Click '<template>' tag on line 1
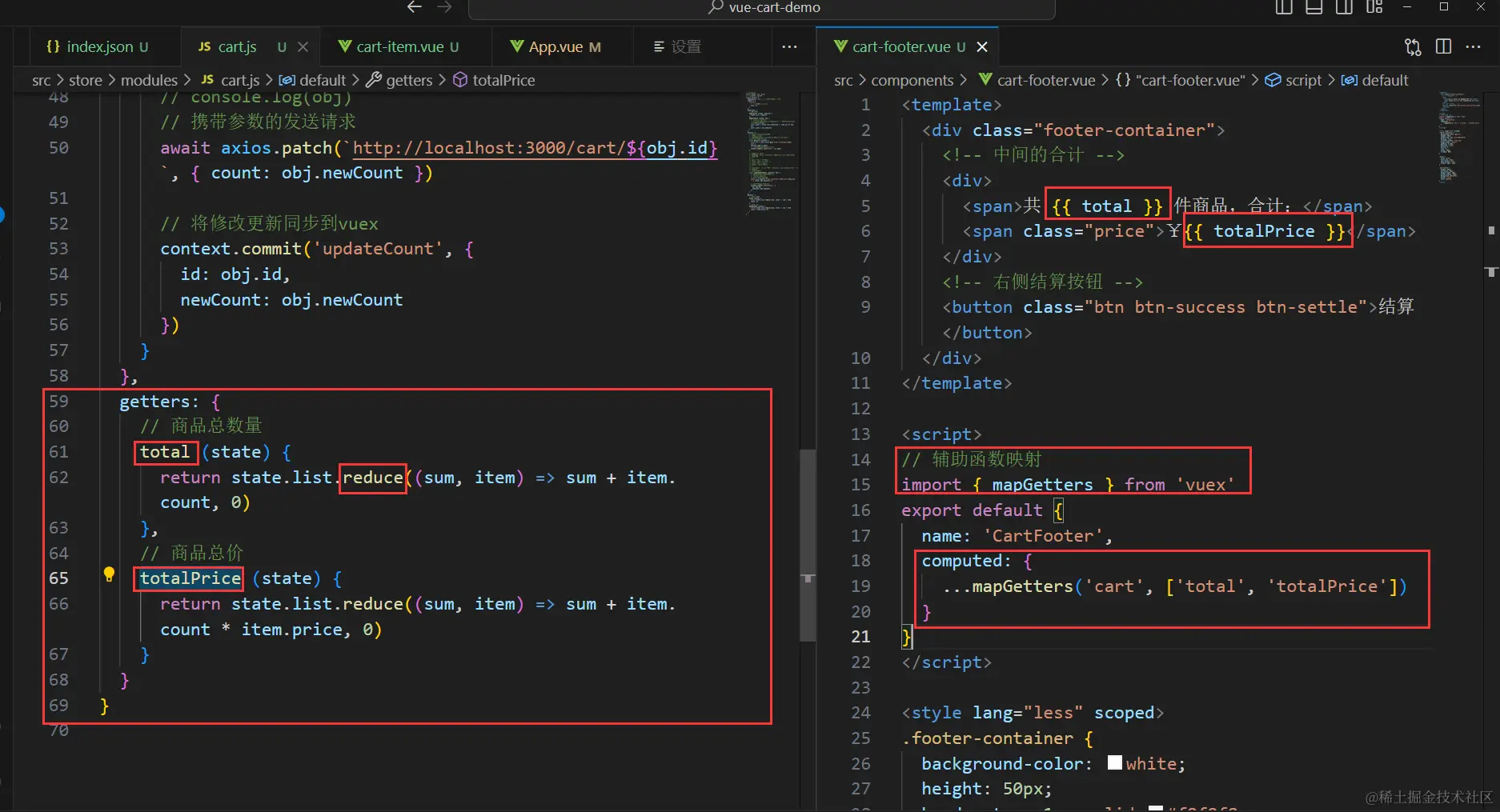The height and width of the screenshot is (812, 1500). 952,105
